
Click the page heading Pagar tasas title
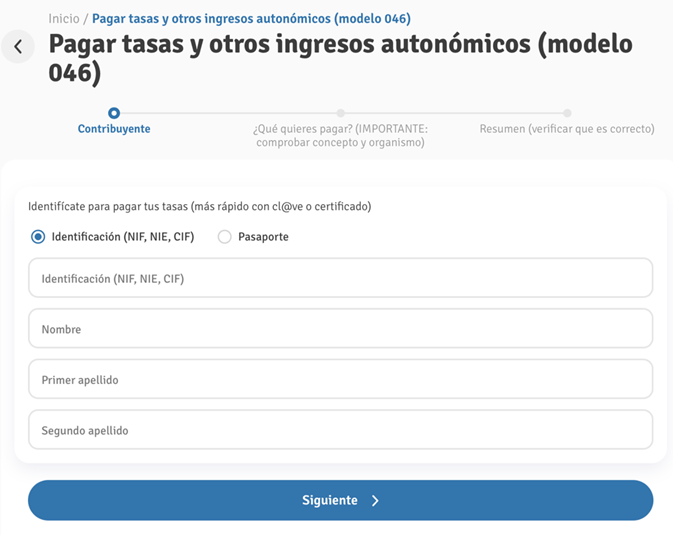point(340,60)
